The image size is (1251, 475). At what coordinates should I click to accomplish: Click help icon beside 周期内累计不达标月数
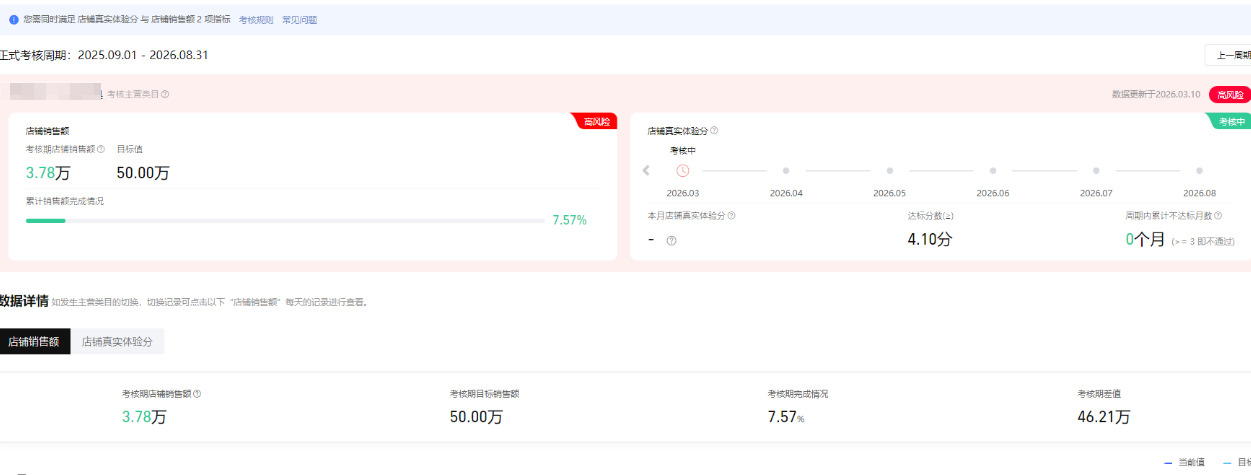click(x=1219, y=215)
